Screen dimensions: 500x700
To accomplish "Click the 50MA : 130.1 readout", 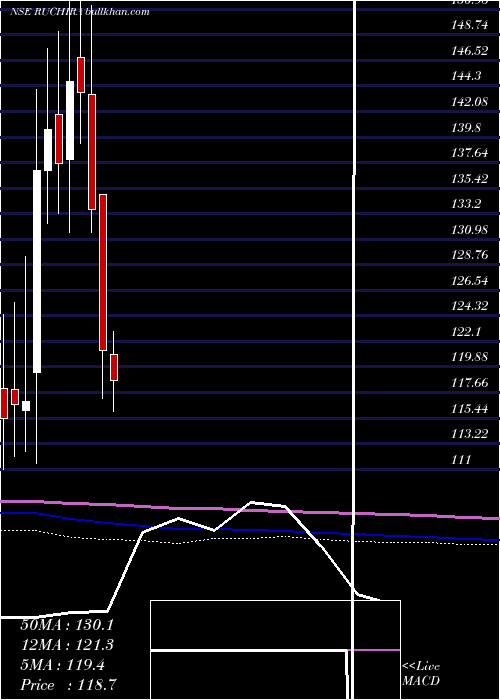I will [67, 625].
